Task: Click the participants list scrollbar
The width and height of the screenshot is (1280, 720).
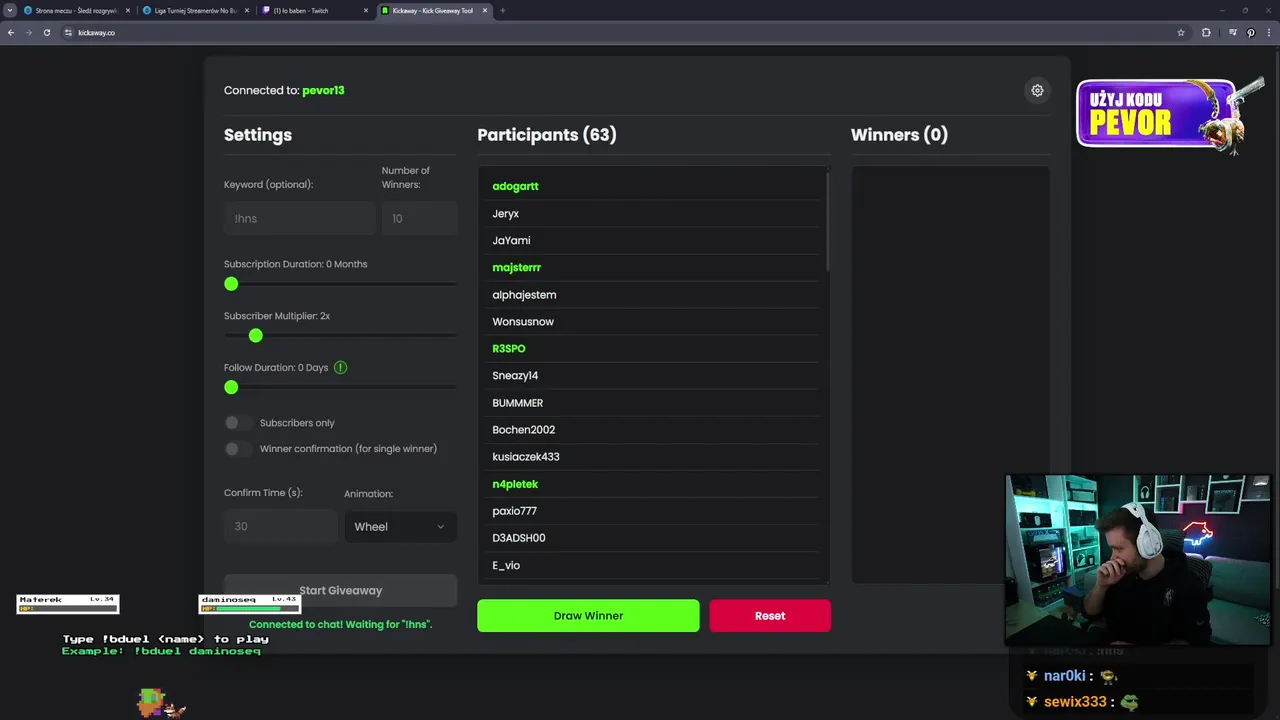Action: tap(827, 220)
